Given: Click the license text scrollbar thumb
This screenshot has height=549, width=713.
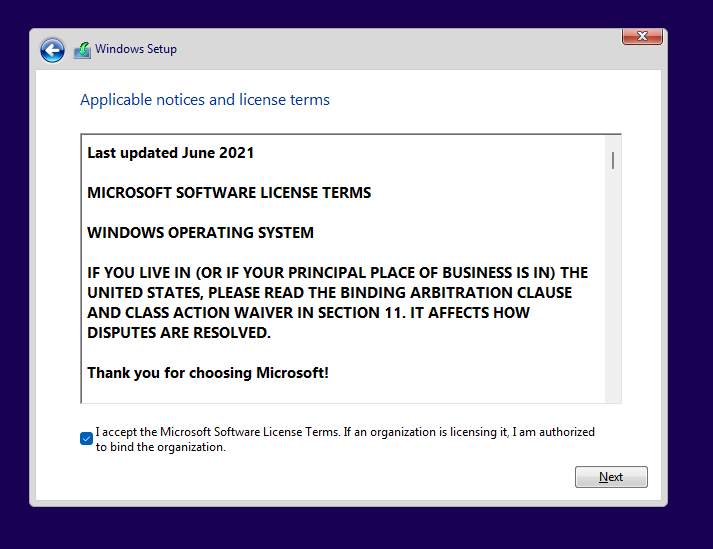Looking at the screenshot, I should coord(613,161).
